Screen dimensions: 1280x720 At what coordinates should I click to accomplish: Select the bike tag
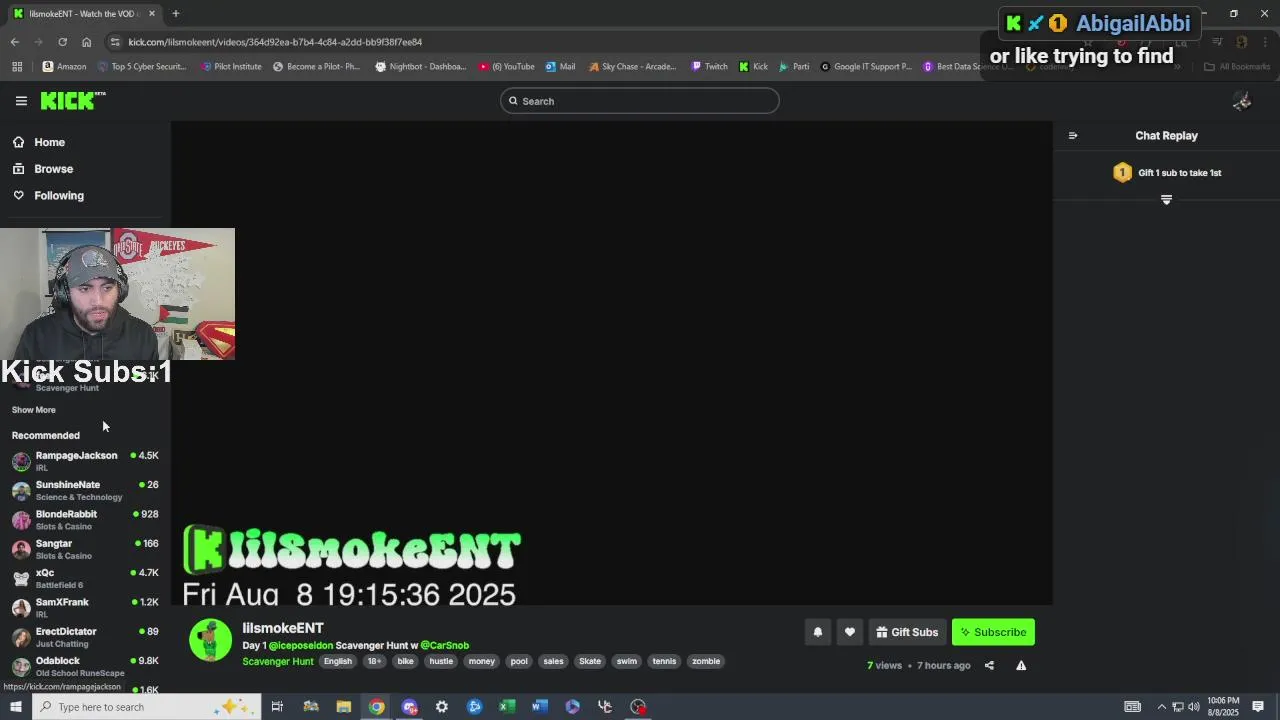(405, 661)
